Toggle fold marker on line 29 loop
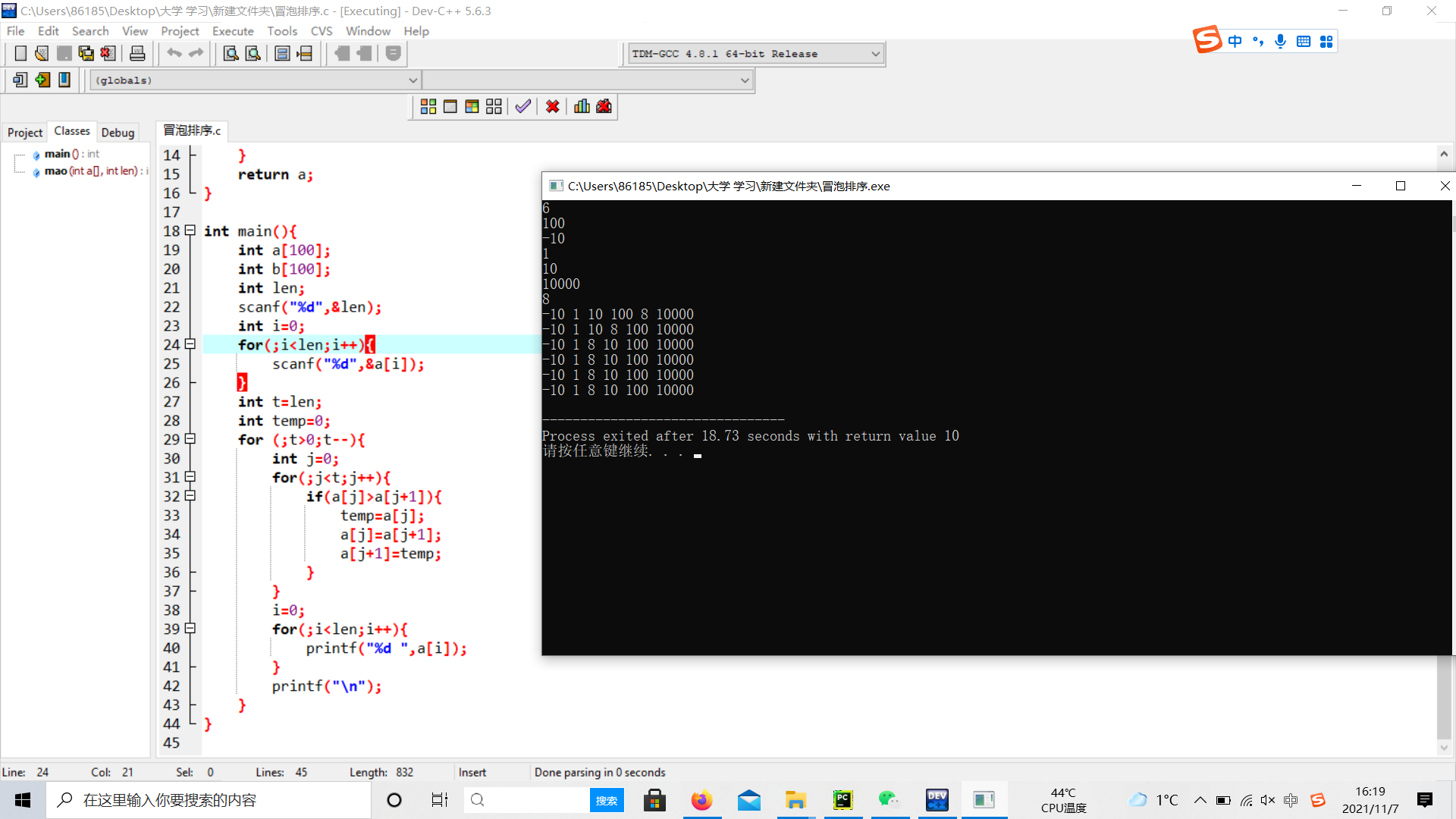Image resolution: width=1456 pixels, height=819 pixels. click(190, 439)
